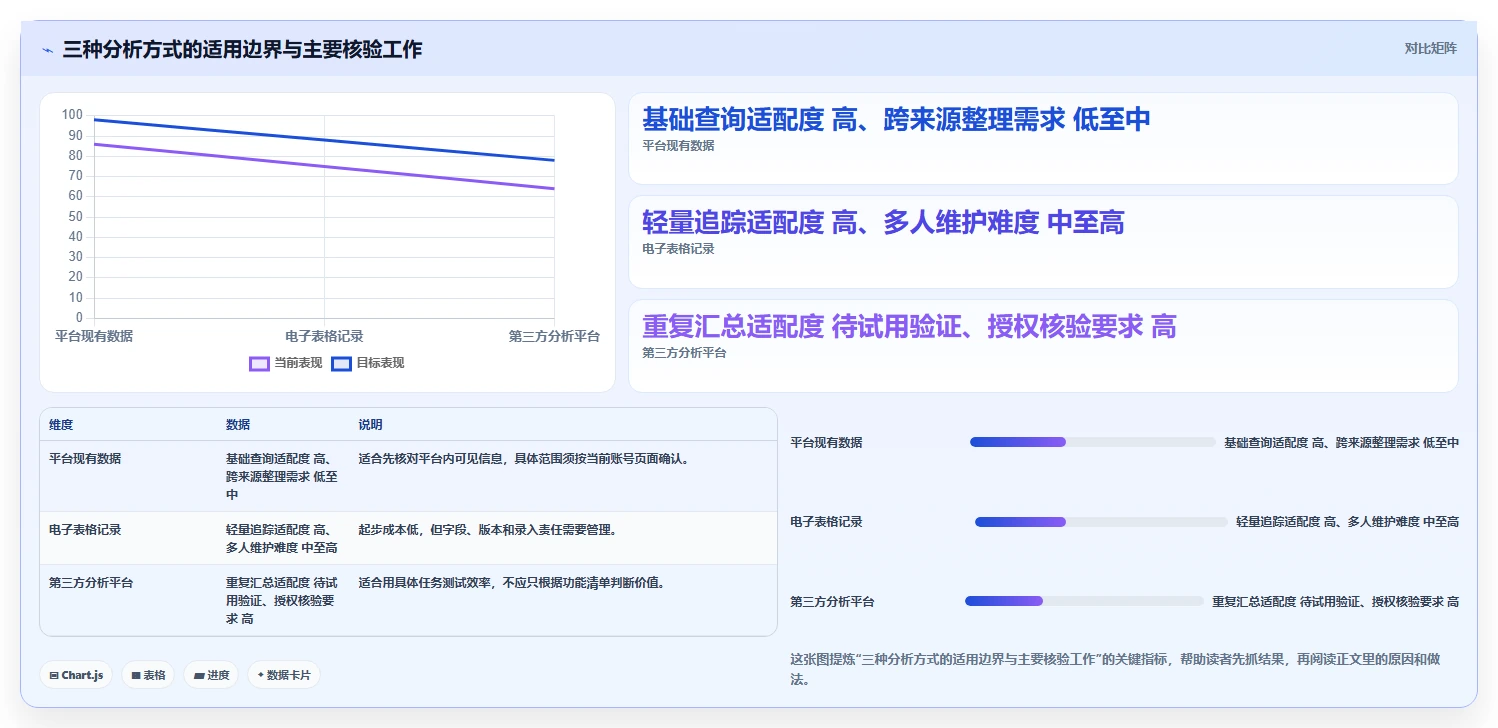Click chart x-axis label 平台现有数据

pyautogui.click(x=94, y=336)
